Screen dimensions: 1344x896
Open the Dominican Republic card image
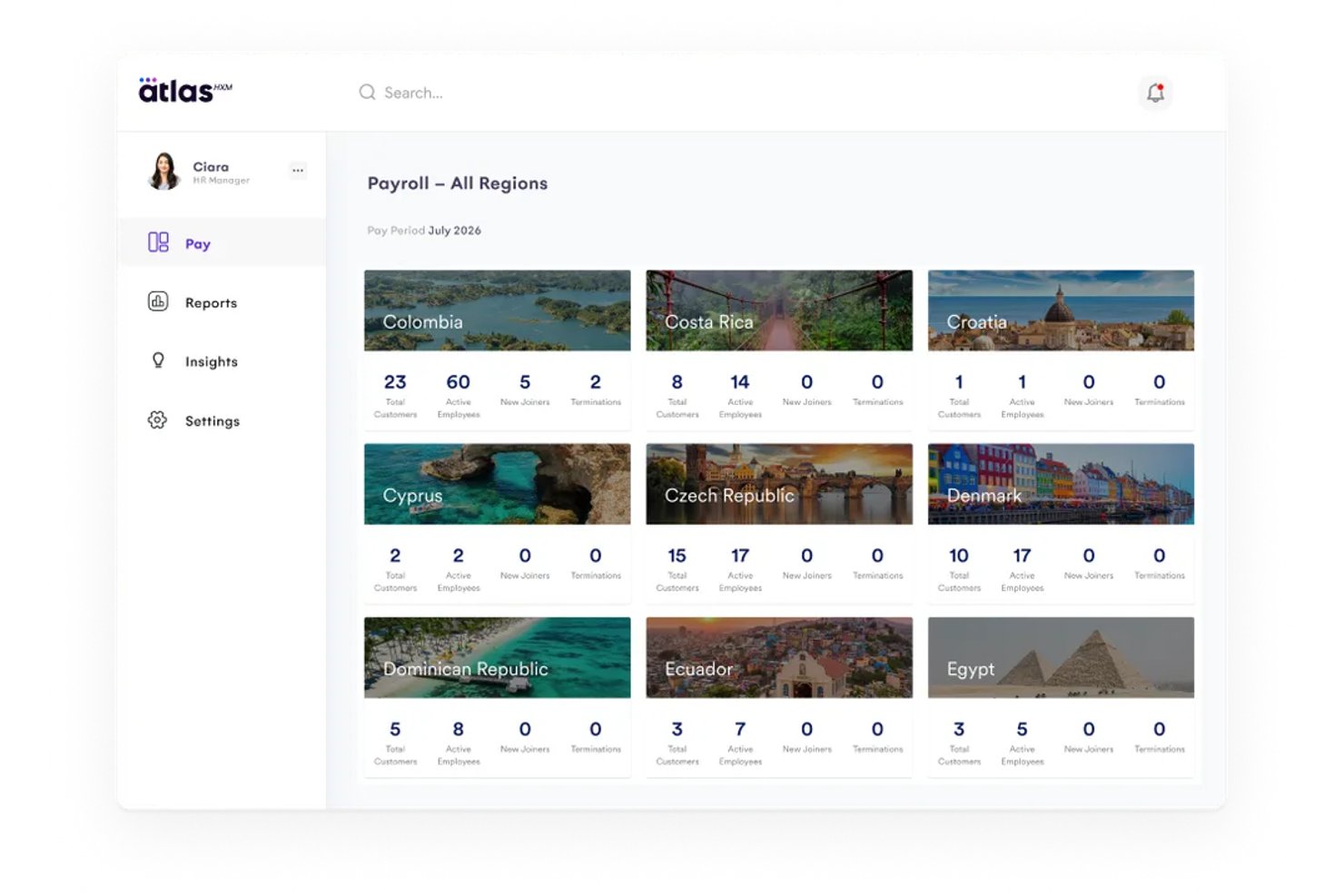click(x=498, y=657)
